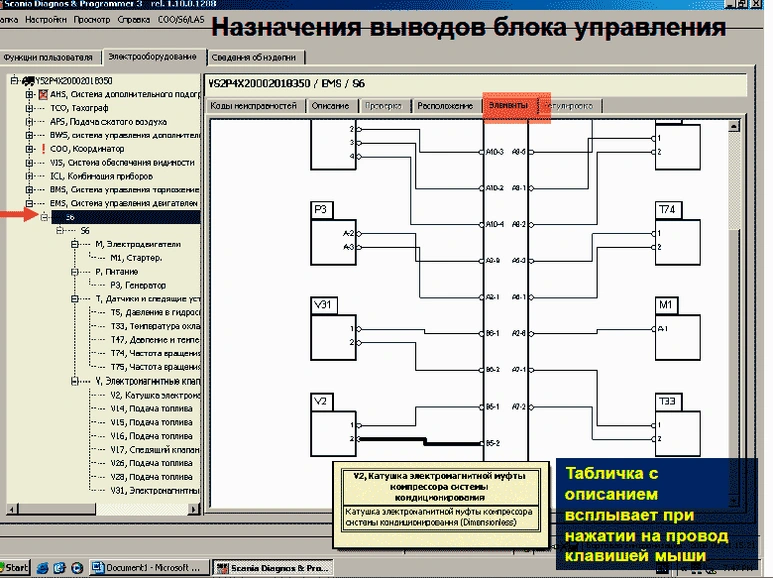Screen dimensions: 773x578
Task: Collapse the EMS engine control tree node
Action: pyautogui.click(x=29, y=202)
